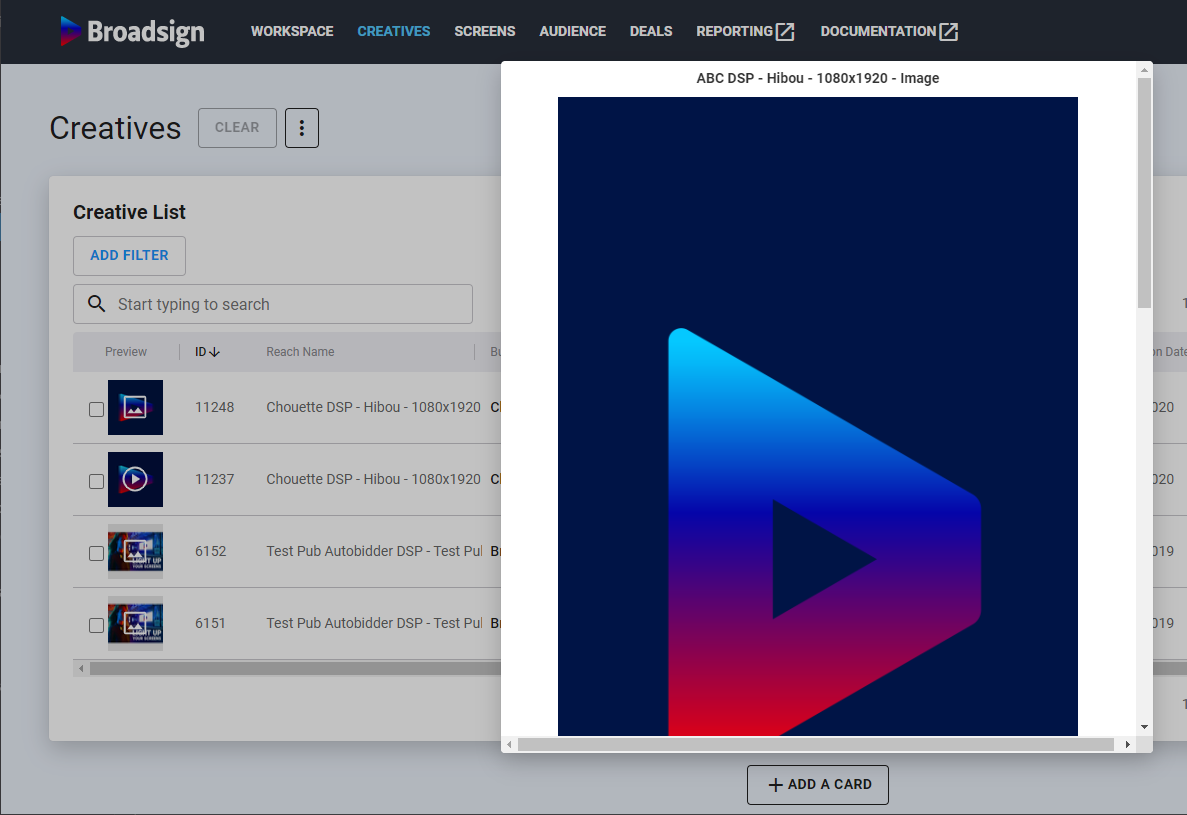Click the creative list horizontal scrollbar

[x=295, y=668]
